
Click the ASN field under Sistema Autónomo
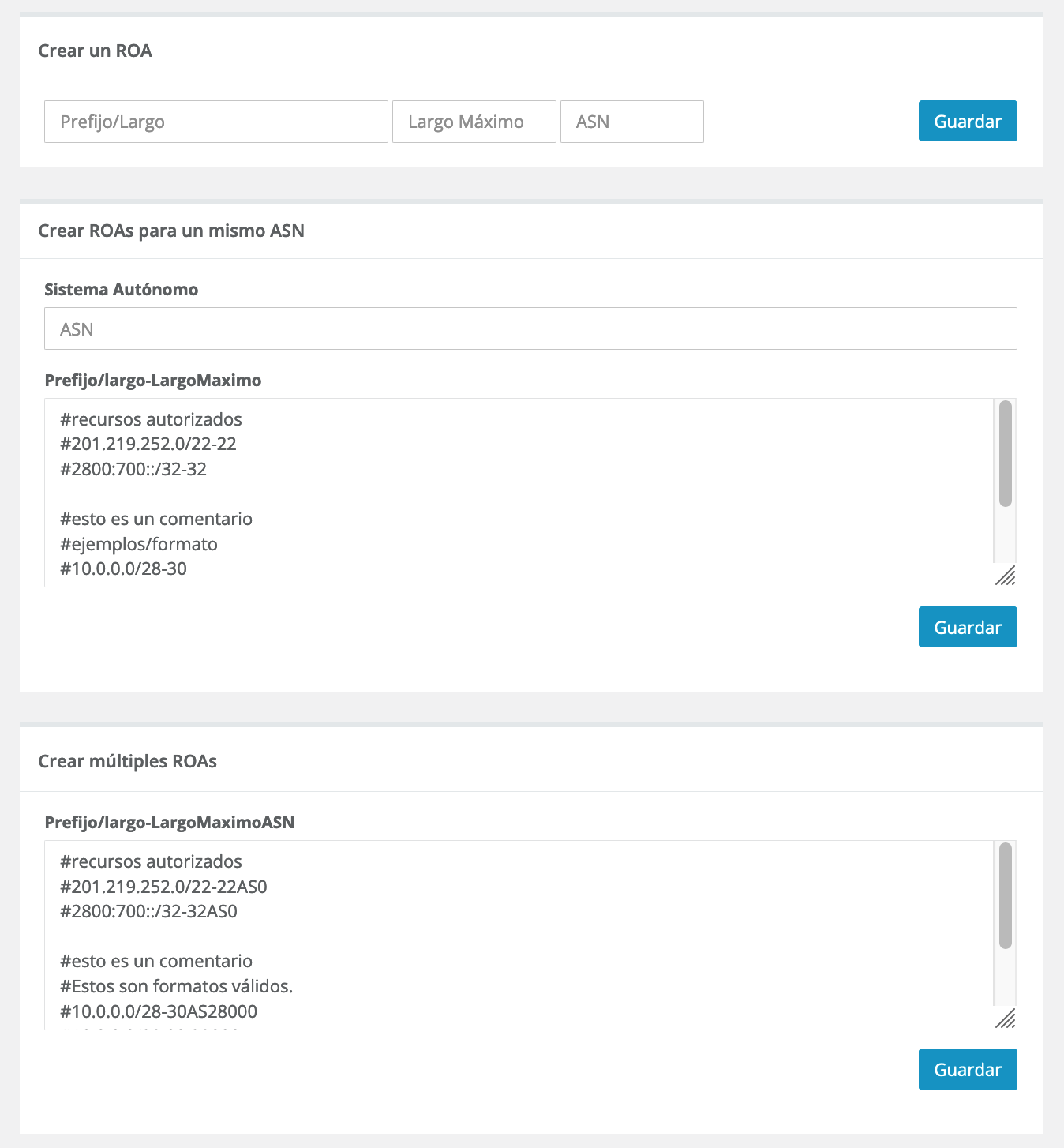(x=530, y=328)
